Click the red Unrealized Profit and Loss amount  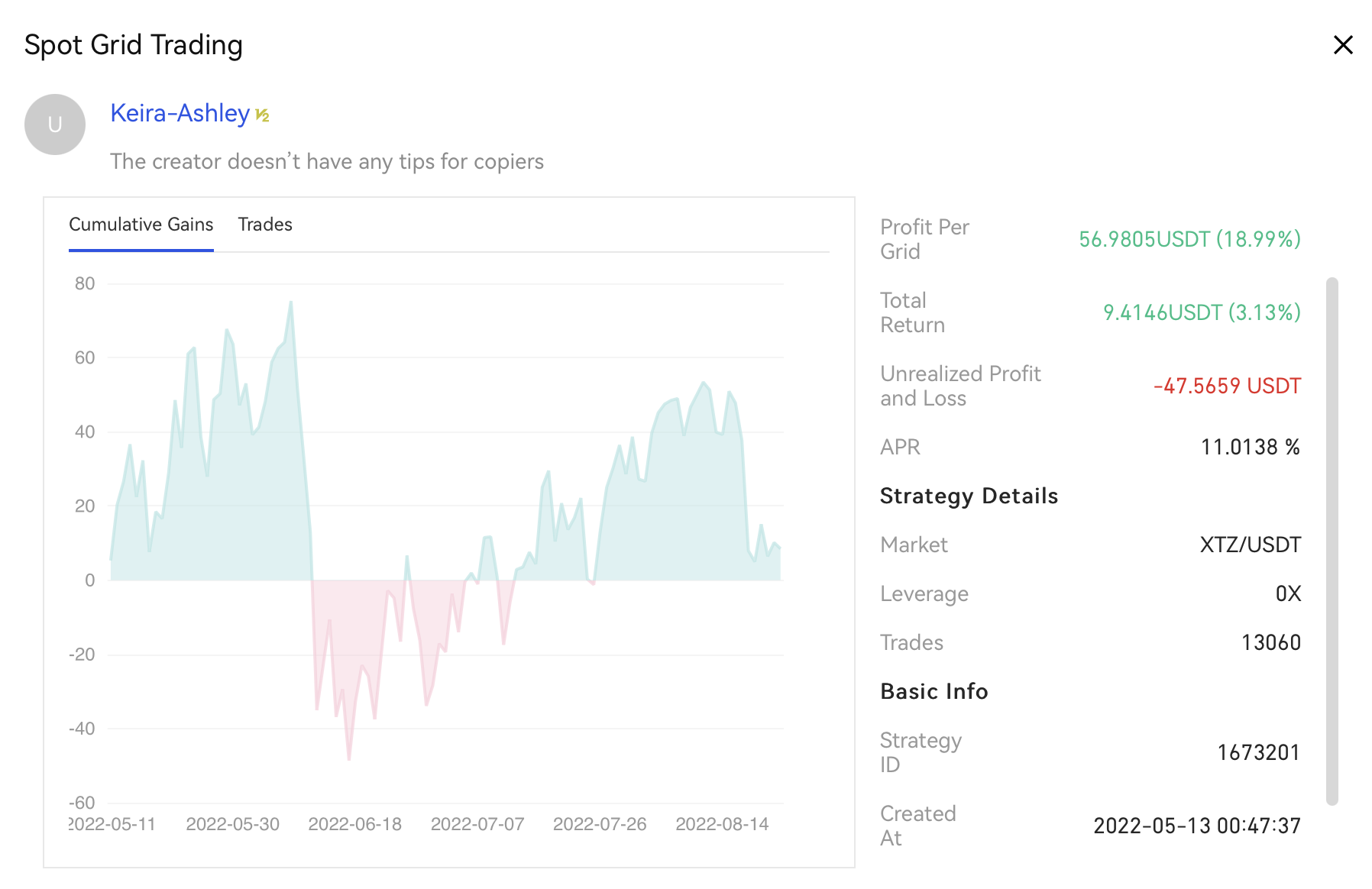click(1226, 386)
